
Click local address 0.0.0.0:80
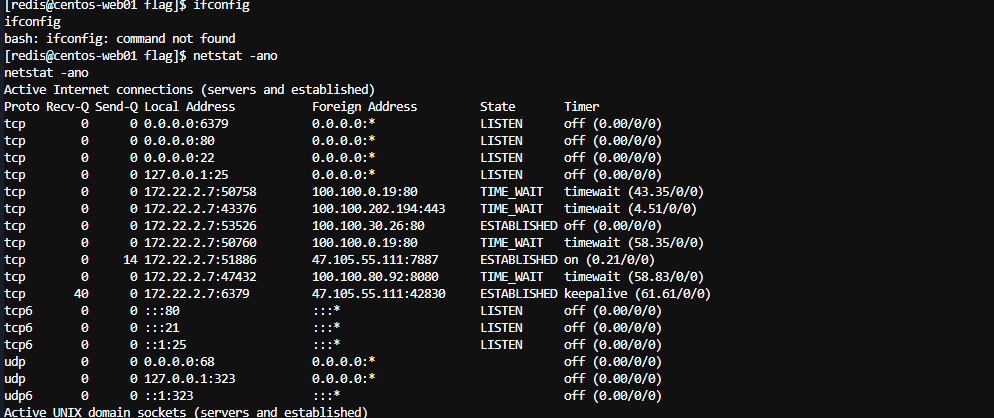point(179,140)
